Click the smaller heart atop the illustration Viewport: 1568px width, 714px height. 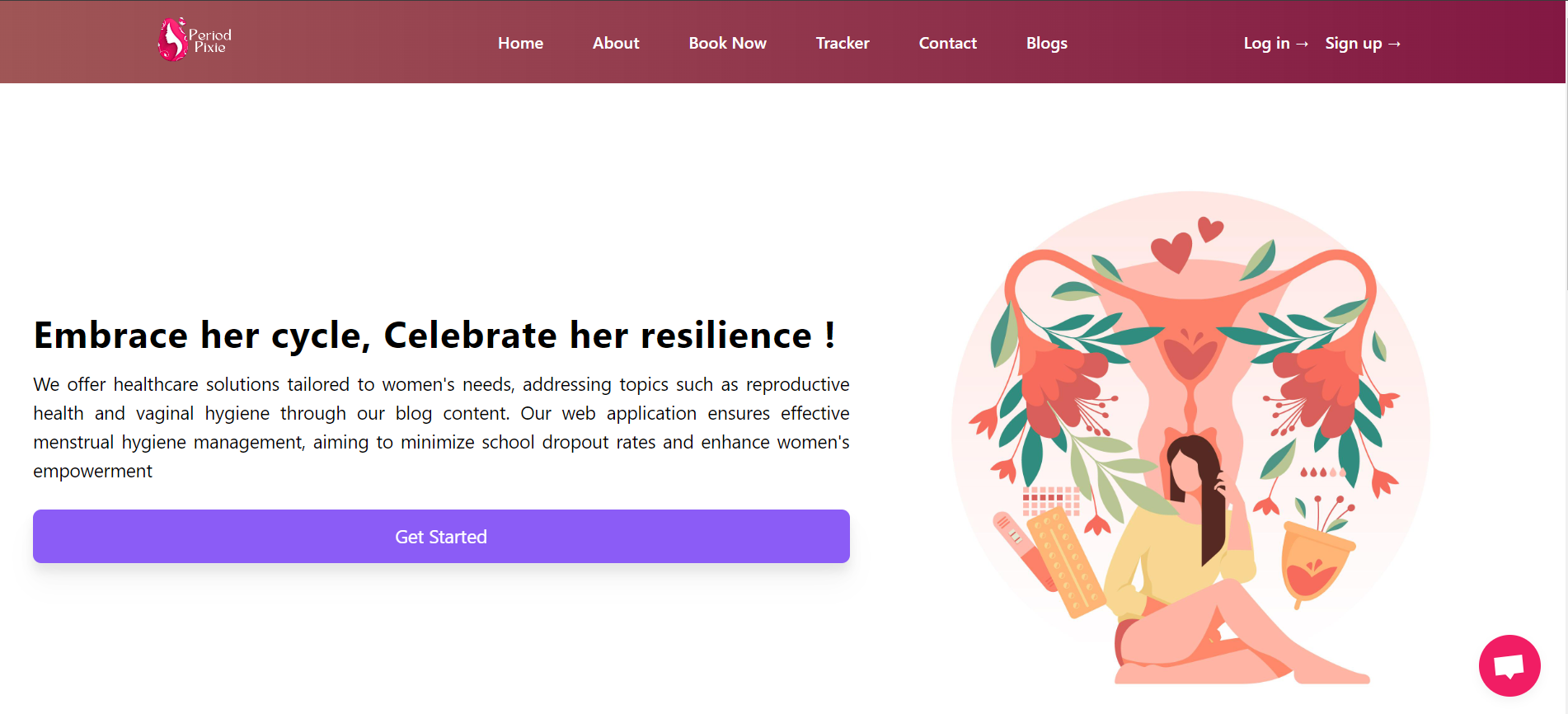(x=1209, y=228)
